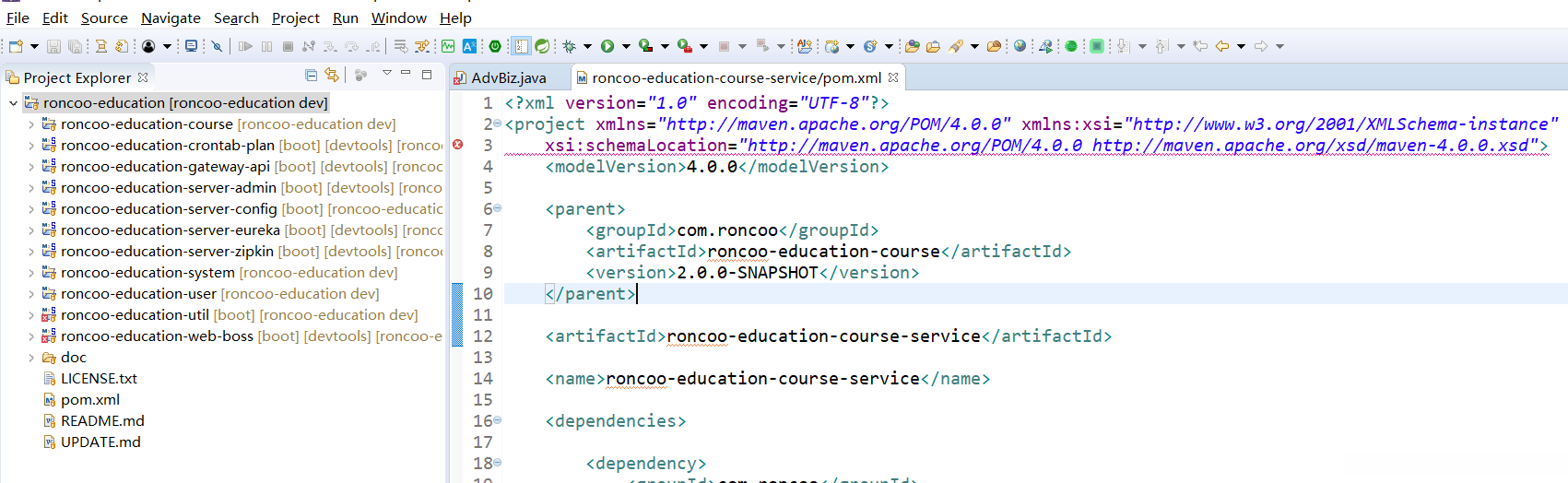Open the Project Explorer View Menu triangle
Image resolution: width=1568 pixels, height=483 pixels.
[x=387, y=74]
